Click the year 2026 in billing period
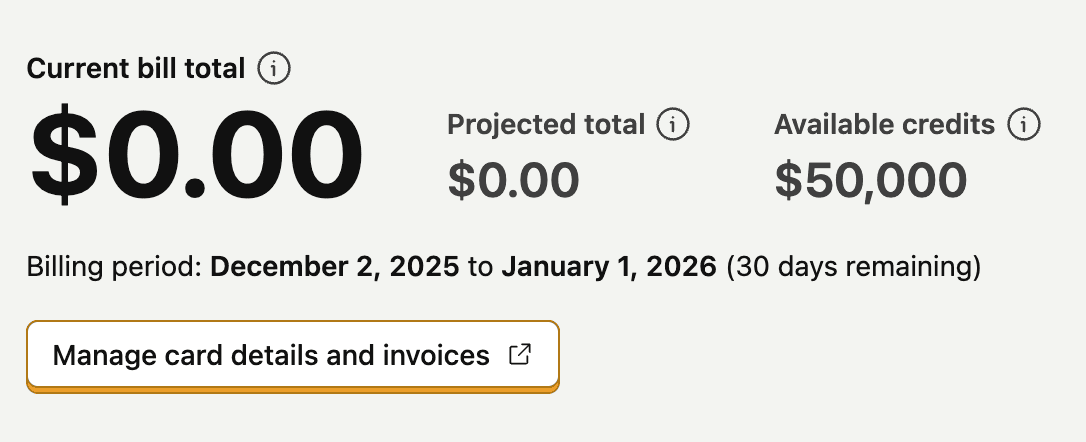Screen dimensions: 1086x442 [x=682, y=267]
